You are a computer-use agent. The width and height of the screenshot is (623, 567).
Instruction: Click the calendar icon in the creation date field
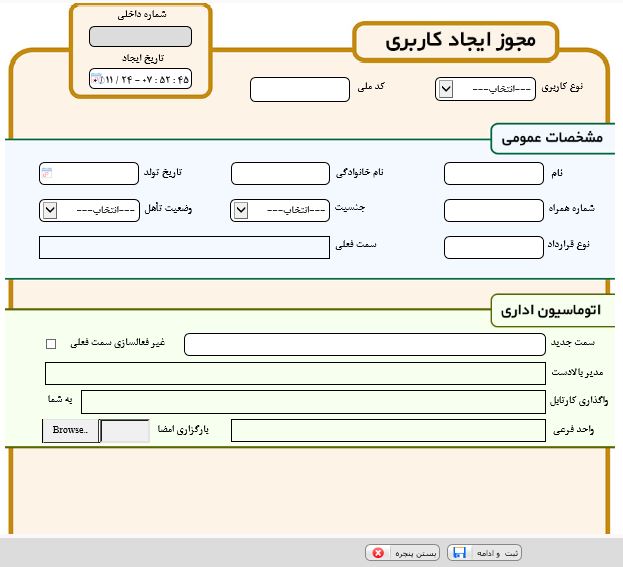(x=97, y=78)
